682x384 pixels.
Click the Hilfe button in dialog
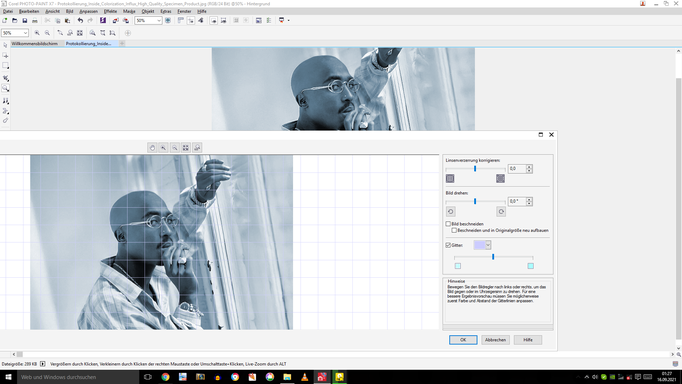coord(528,340)
